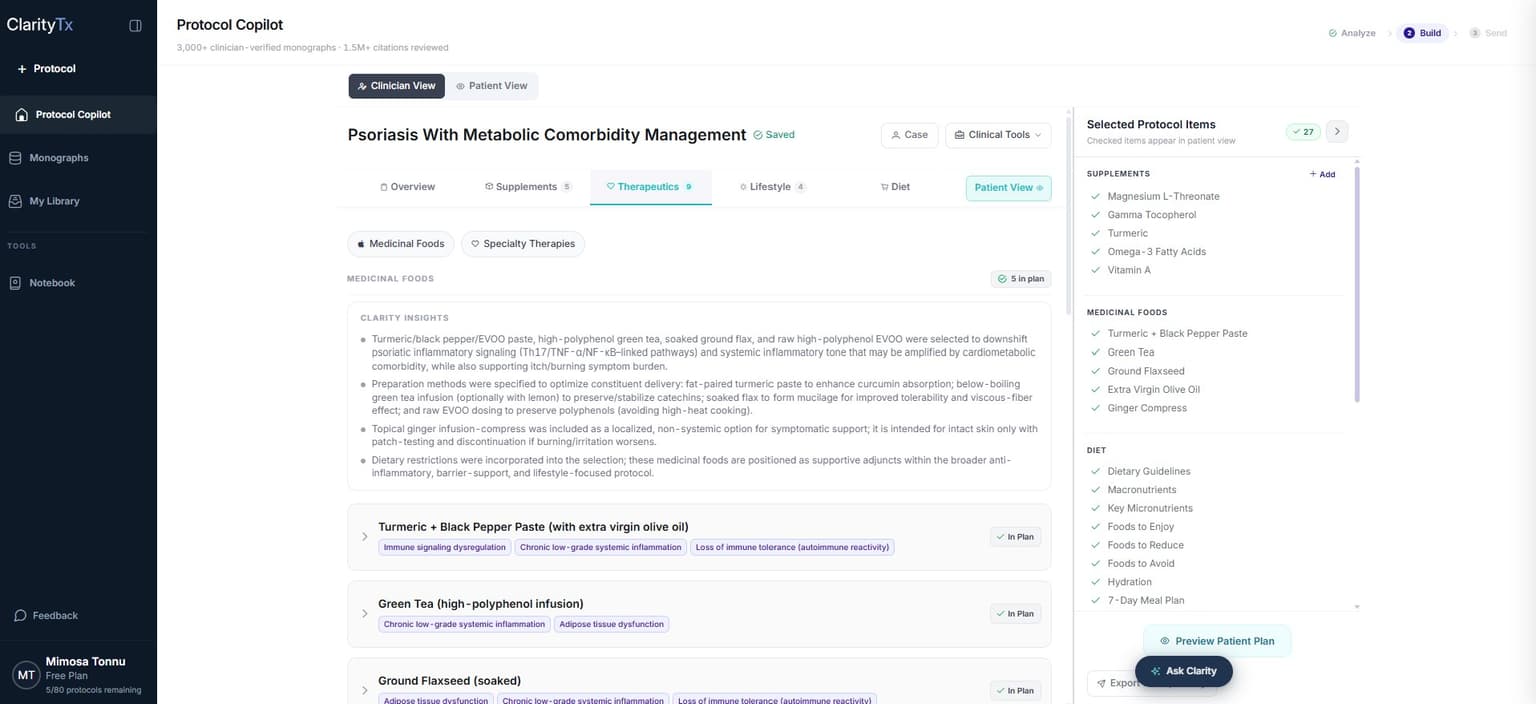The image size is (1536, 704).
Task: Expand the Green Tea card
Action: tap(365, 614)
